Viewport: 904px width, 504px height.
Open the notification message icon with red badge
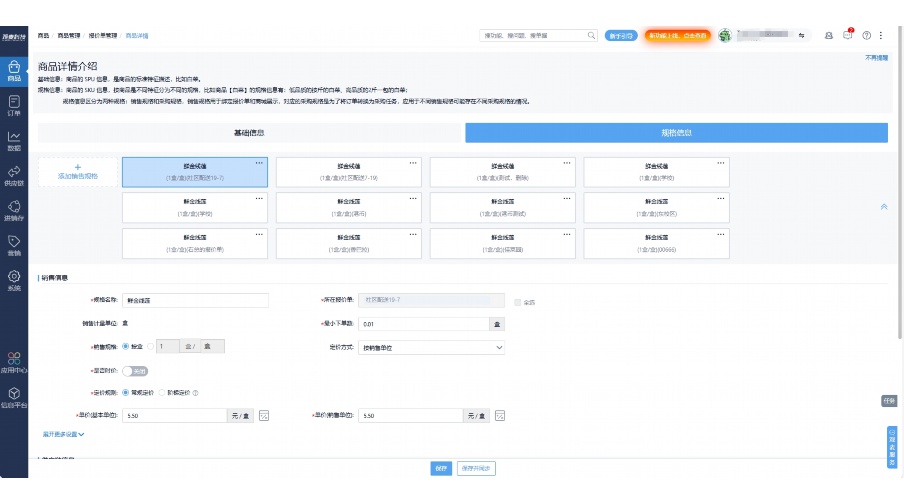coord(848,35)
